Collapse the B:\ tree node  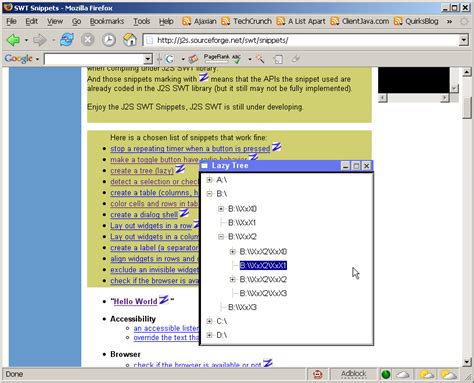209,194
